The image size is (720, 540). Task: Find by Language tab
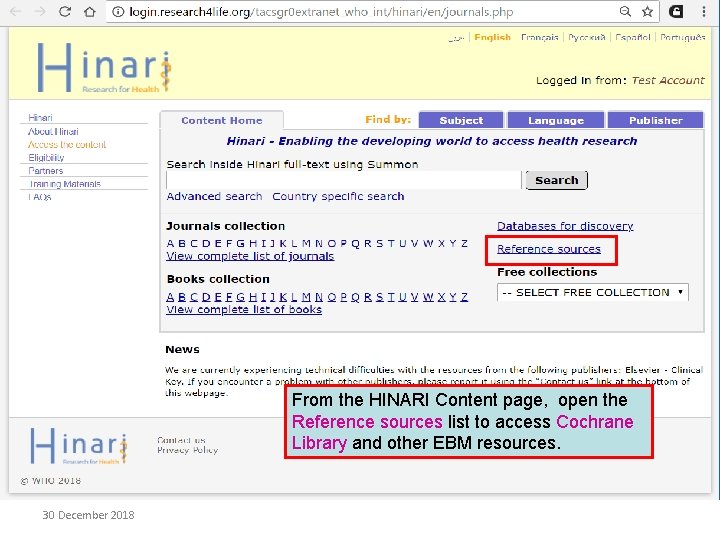click(556, 120)
